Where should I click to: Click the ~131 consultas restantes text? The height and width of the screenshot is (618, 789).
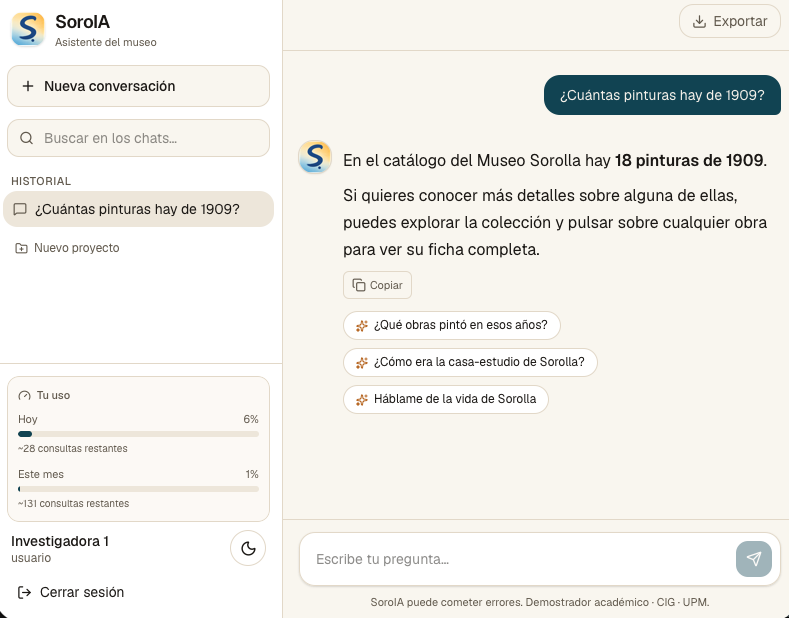(x=73, y=503)
